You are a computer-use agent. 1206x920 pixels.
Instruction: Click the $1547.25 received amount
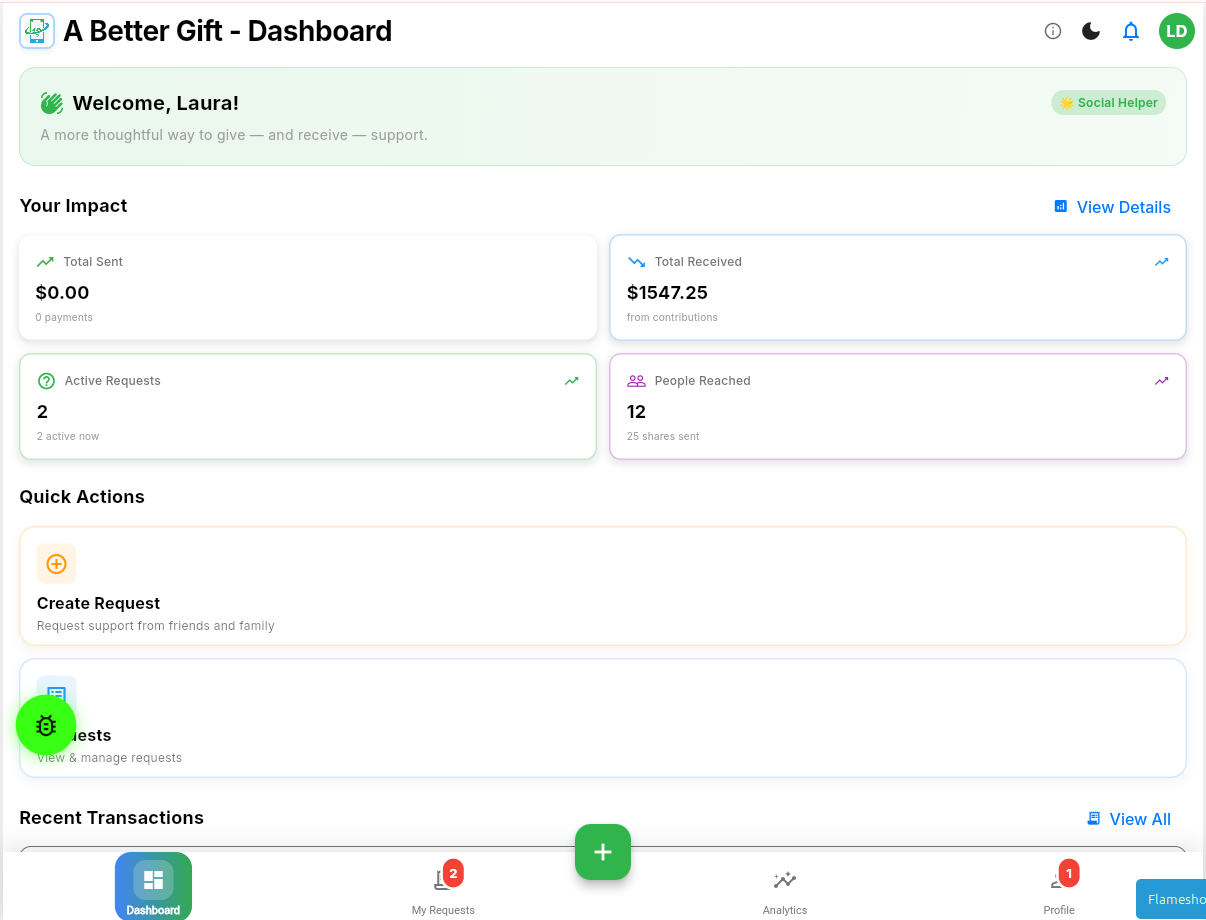[x=669, y=293]
